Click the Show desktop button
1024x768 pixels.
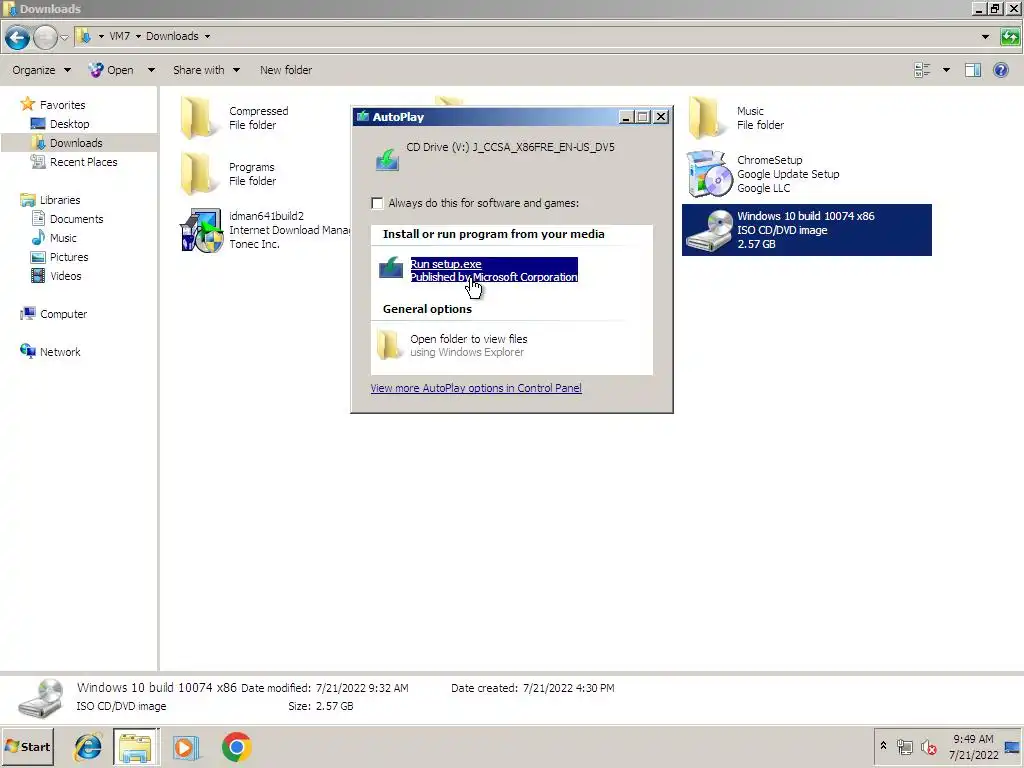tap(1013, 746)
